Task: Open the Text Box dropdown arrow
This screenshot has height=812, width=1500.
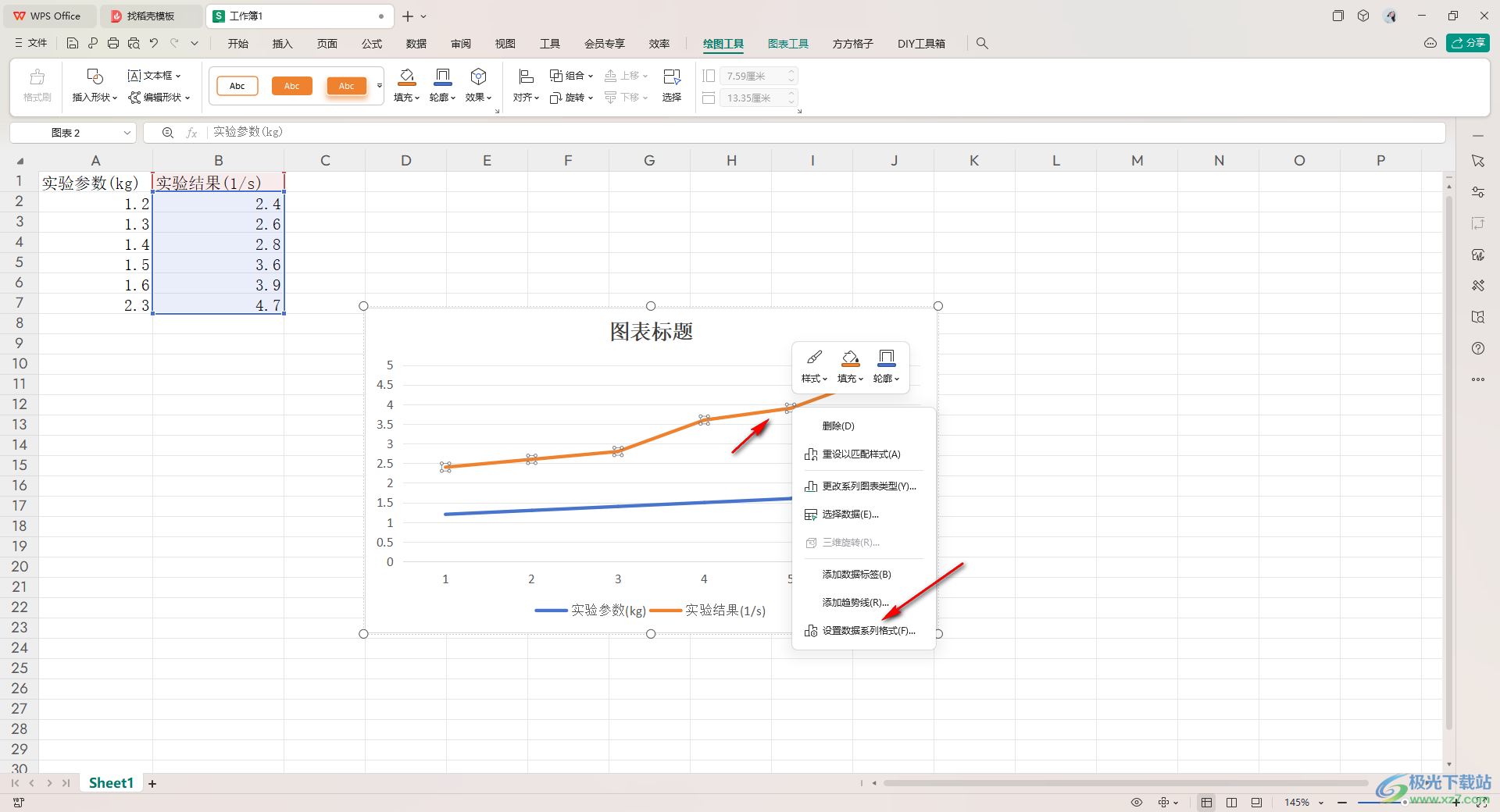Action: click(179, 76)
